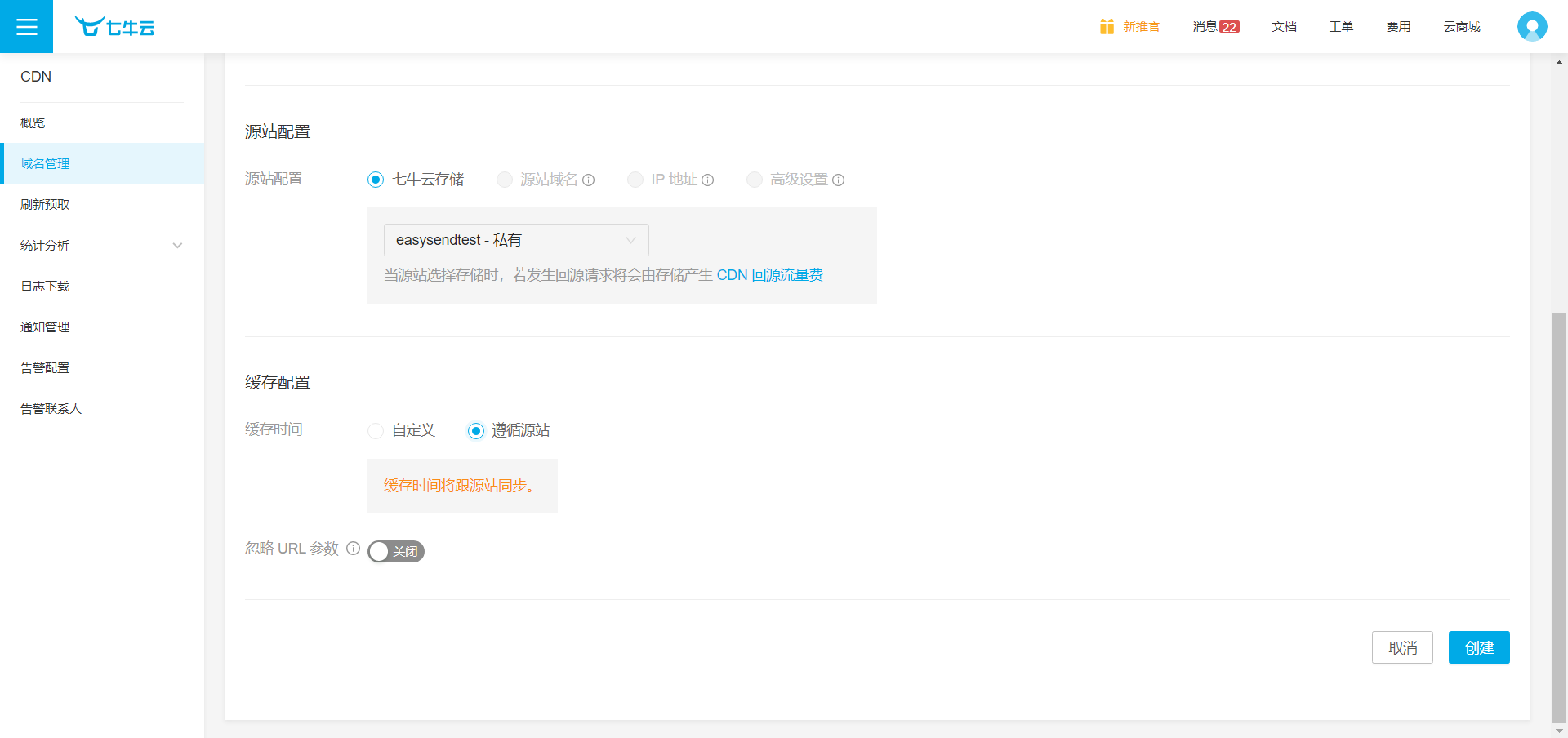Click the vertical page scrollbar thumb
Screen dimensions: 1568x738
click(x=1559, y=514)
